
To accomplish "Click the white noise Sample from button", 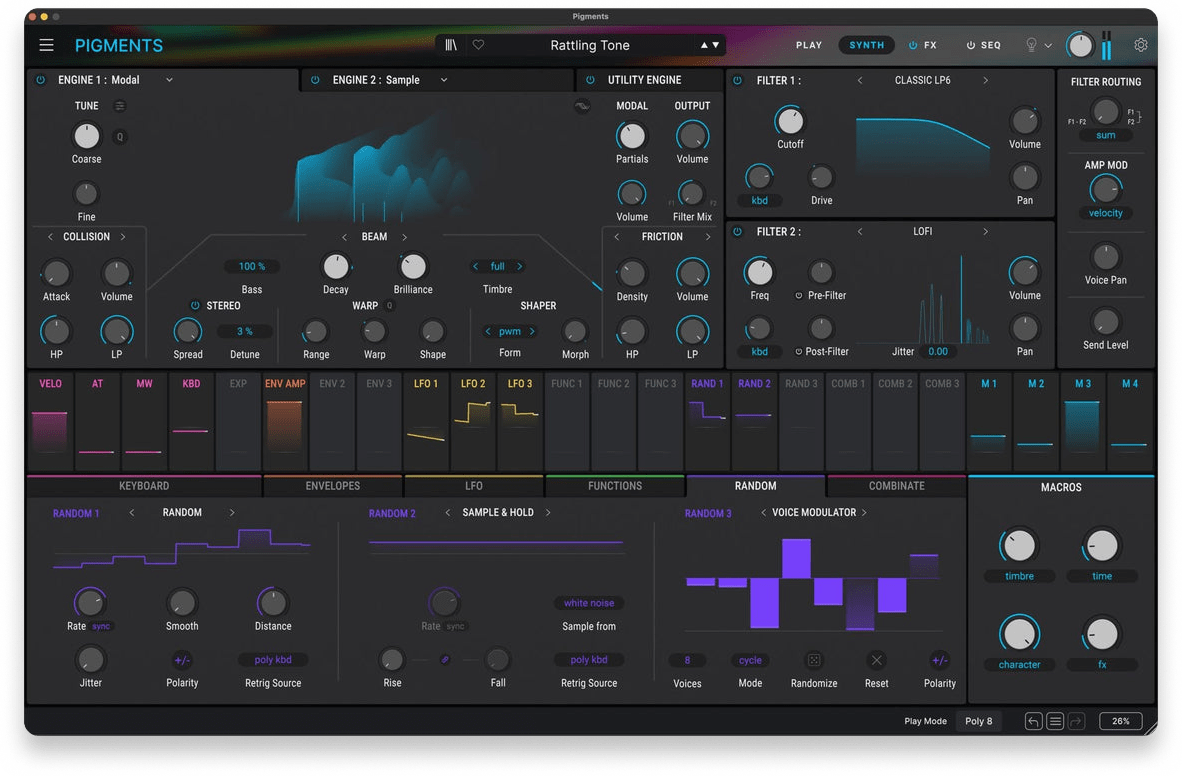I will pos(589,603).
